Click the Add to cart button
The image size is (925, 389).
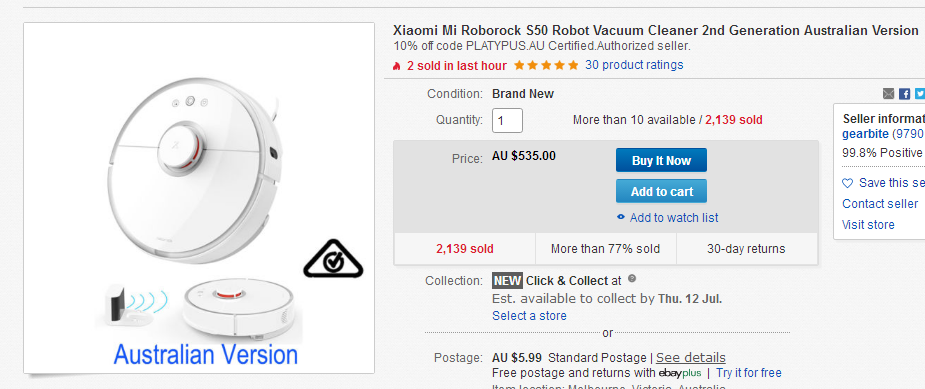click(x=661, y=191)
